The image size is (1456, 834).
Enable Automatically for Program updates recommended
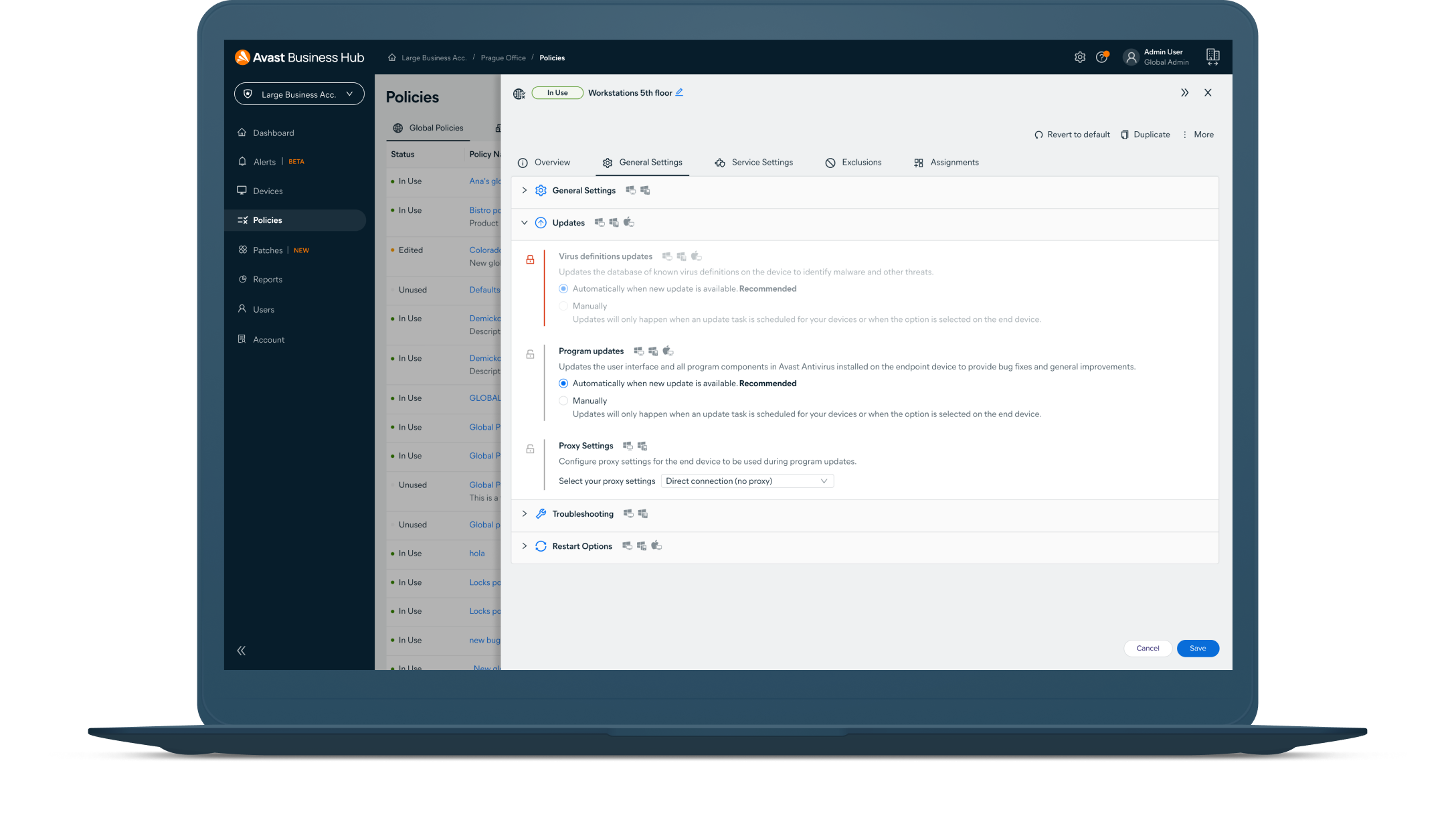coord(563,383)
